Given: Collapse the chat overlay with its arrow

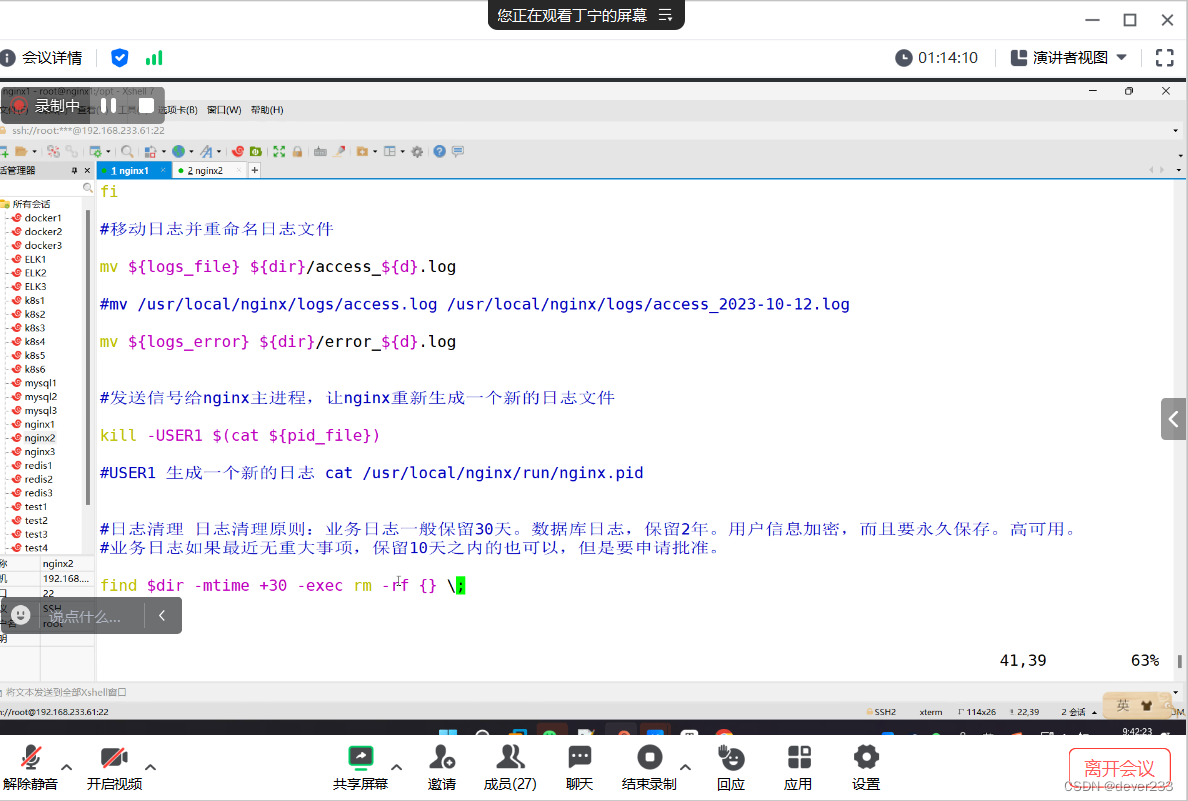Looking at the screenshot, I should [161, 615].
